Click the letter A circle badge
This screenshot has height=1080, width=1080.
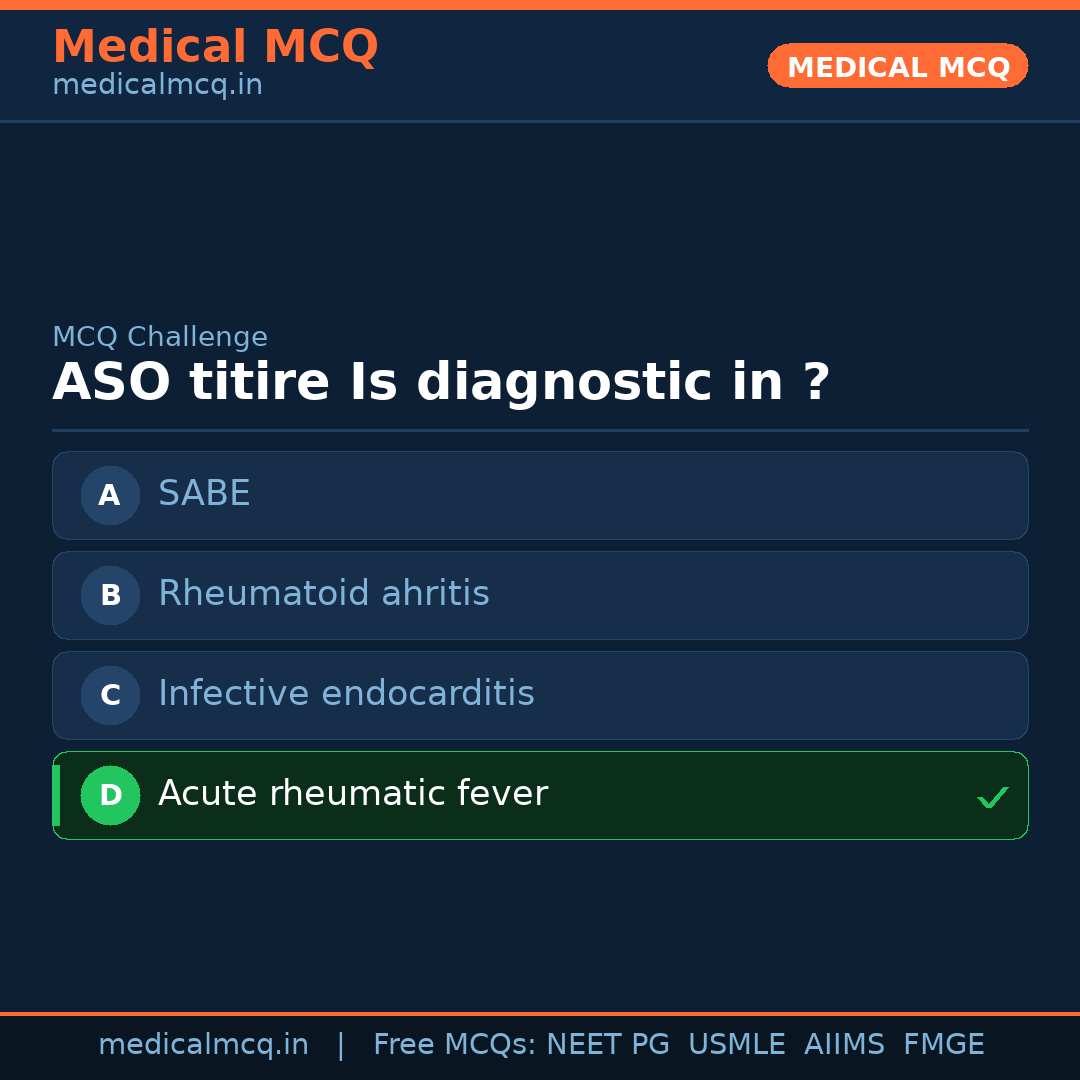110,495
